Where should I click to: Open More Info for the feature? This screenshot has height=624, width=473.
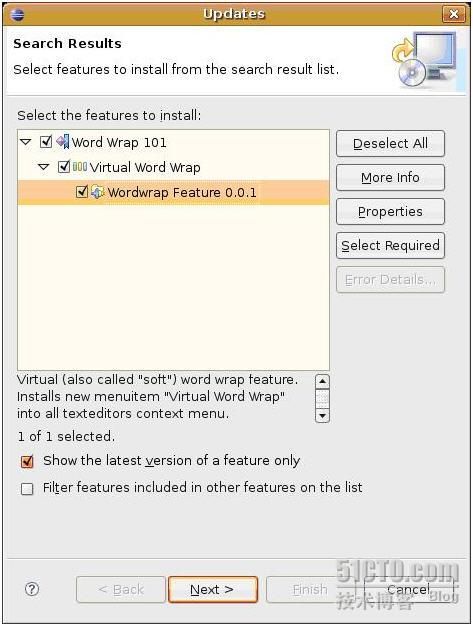click(390, 177)
